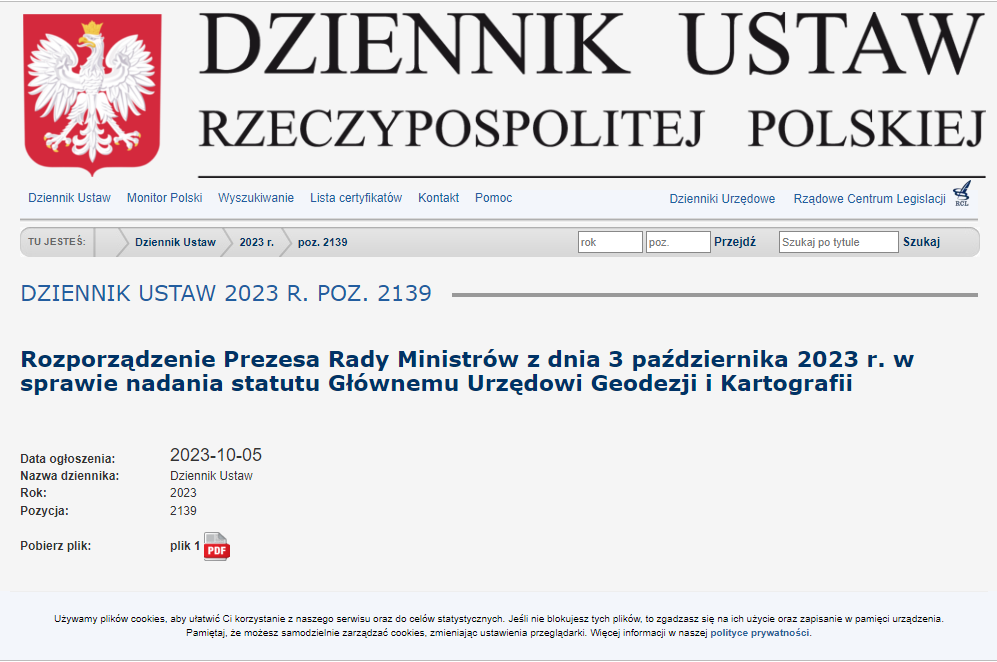Open the PDF document icon
The width and height of the screenshot is (997, 662).
coord(216,547)
